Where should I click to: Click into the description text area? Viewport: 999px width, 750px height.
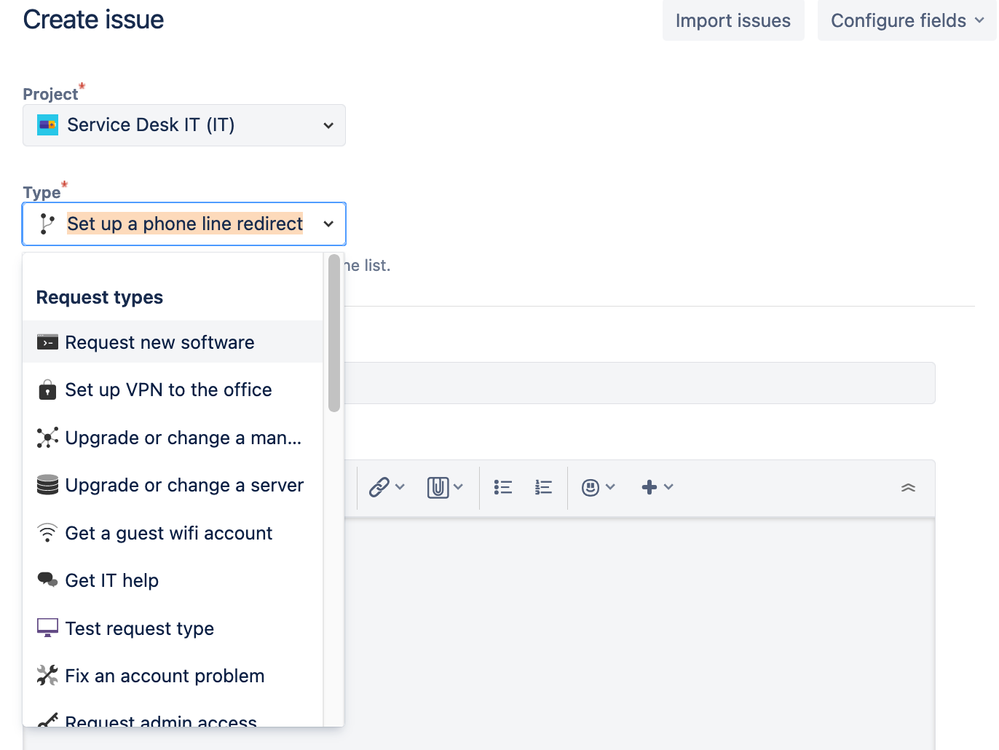point(640,634)
